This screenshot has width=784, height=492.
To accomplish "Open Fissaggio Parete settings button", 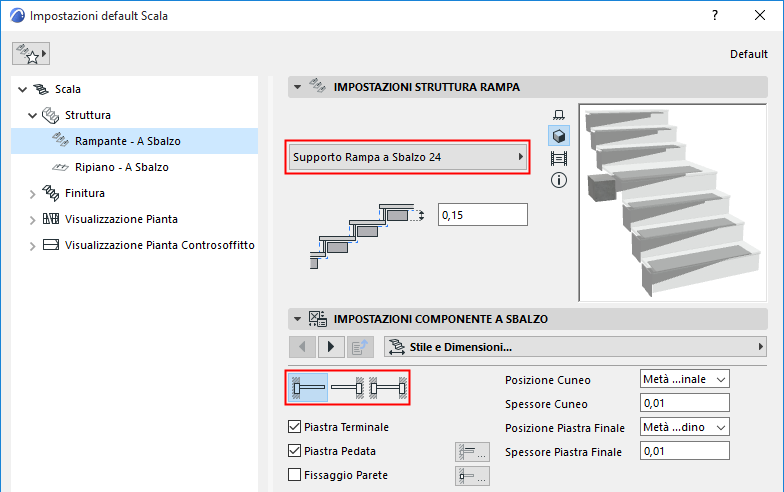I will click(472, 476).
